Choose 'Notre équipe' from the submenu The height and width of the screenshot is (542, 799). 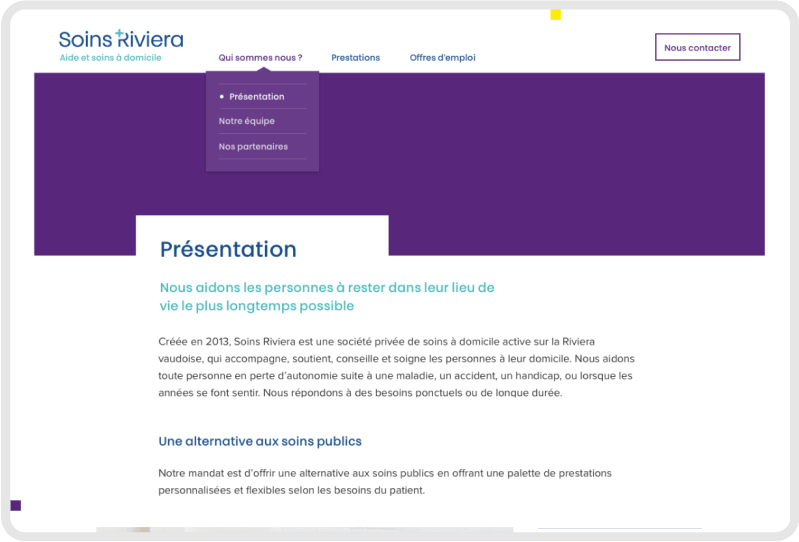[247, 121]
